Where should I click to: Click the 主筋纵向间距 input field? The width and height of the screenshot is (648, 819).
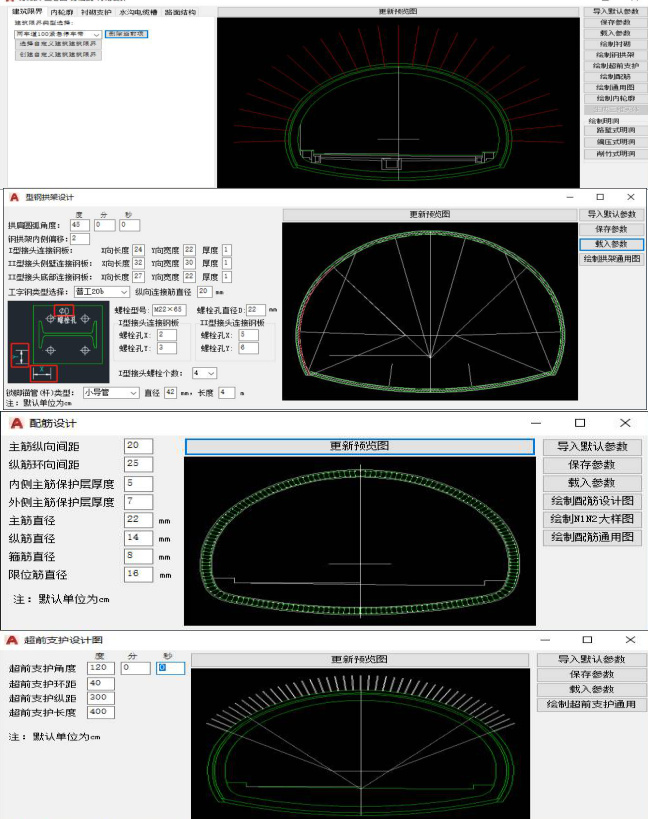click(138, 446)
